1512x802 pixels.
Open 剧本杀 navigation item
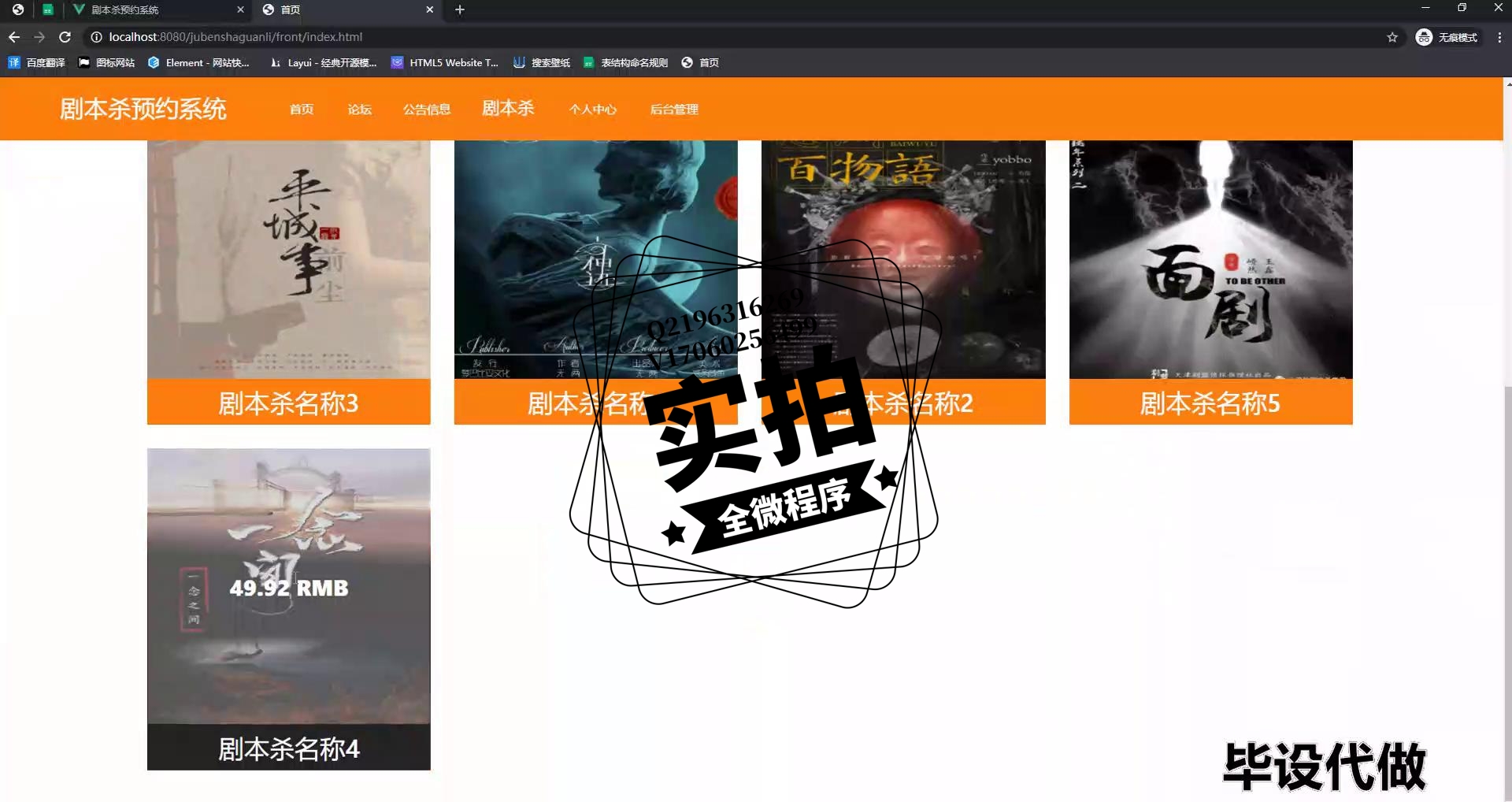(508, 108)
